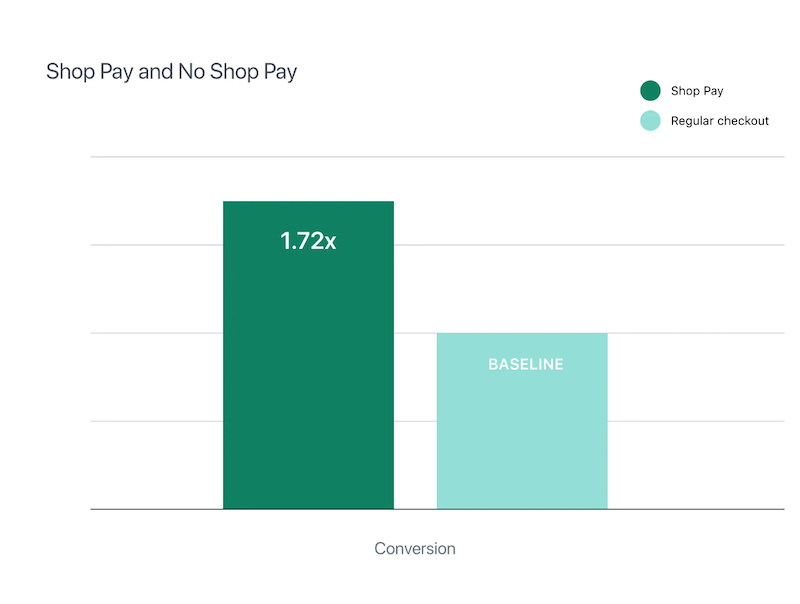Click the top edge of the light teal bar

[x=522, y=333]
